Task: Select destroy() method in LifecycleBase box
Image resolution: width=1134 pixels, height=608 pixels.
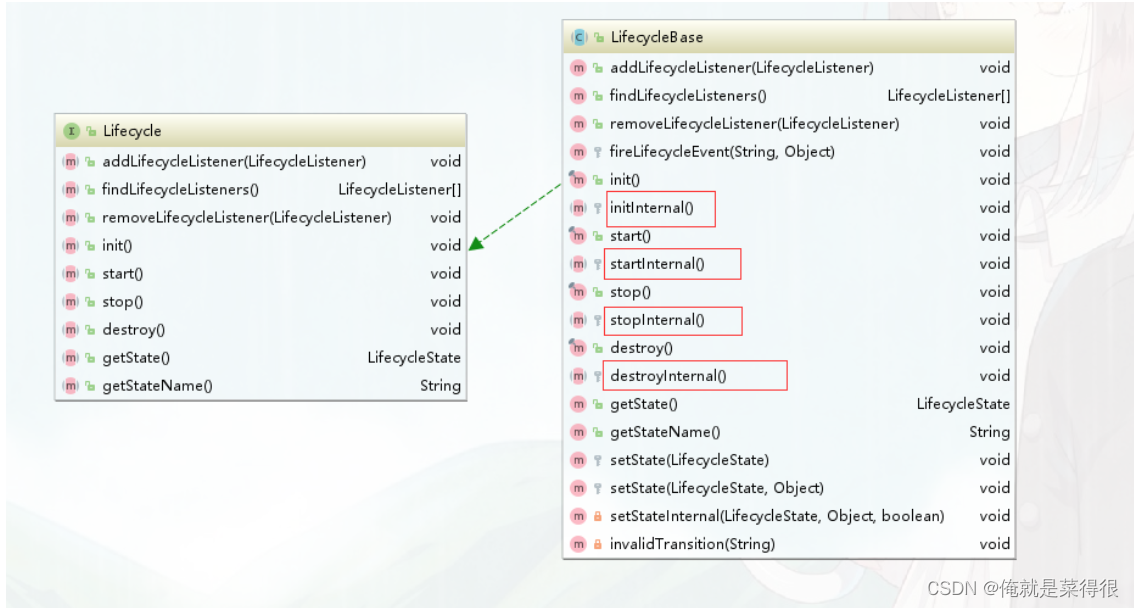Action: tap(641, 348)
